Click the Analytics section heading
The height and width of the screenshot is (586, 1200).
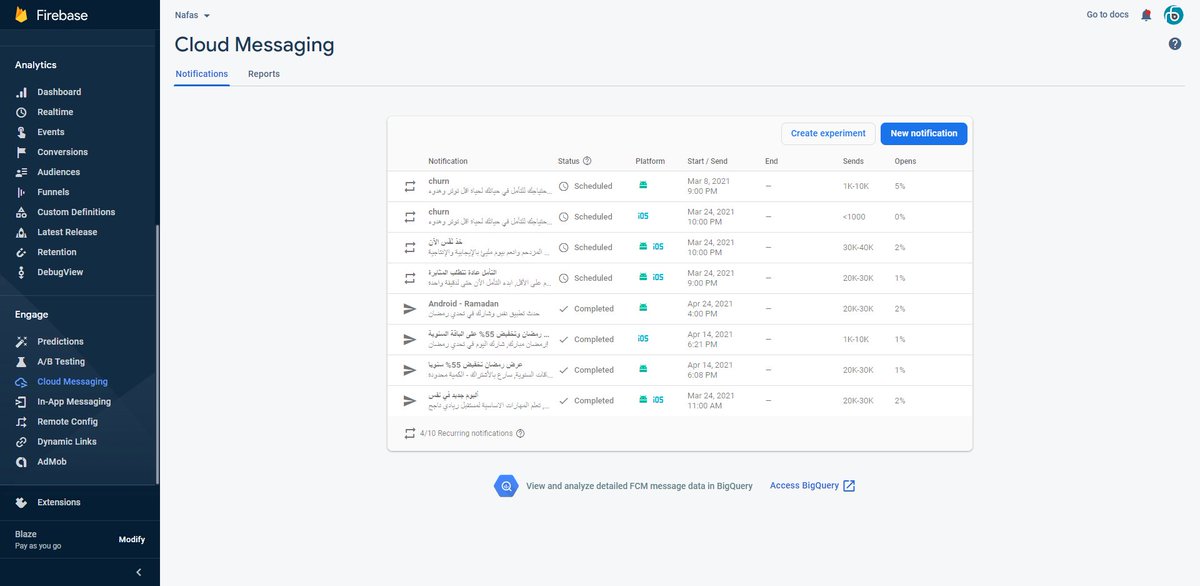click(x=36, y=65)
